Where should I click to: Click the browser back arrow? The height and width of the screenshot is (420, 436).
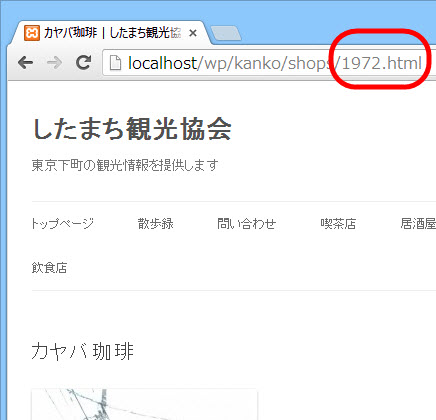25,62
